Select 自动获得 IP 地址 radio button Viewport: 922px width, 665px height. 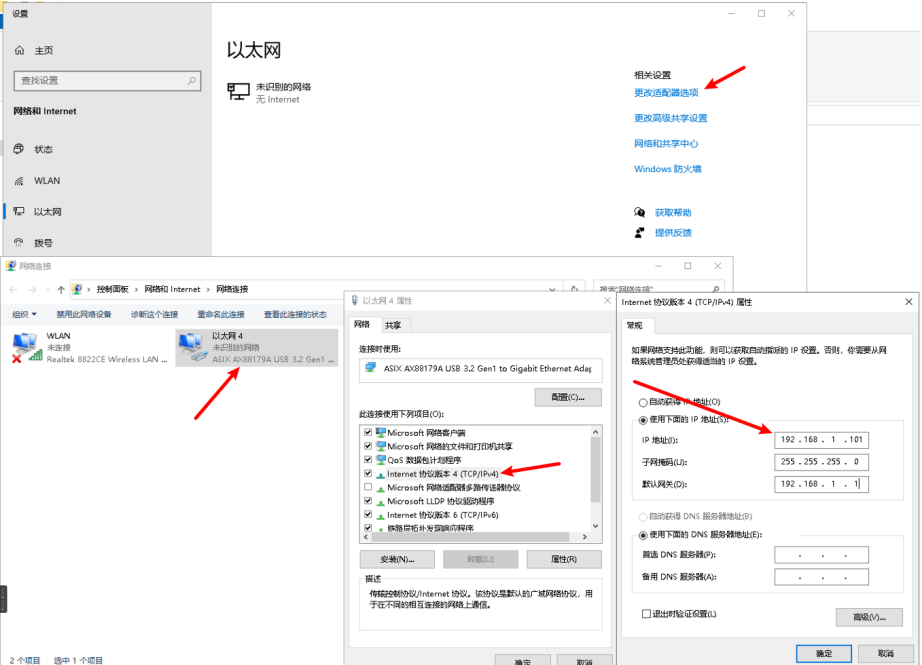[643, 402]
